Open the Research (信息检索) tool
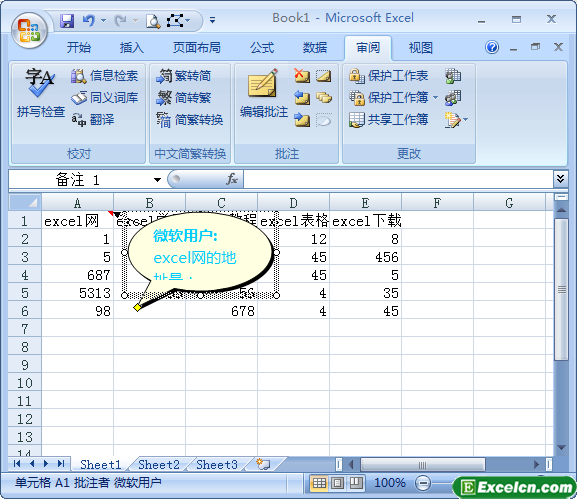The image size is (577, 499). (105, 76)
